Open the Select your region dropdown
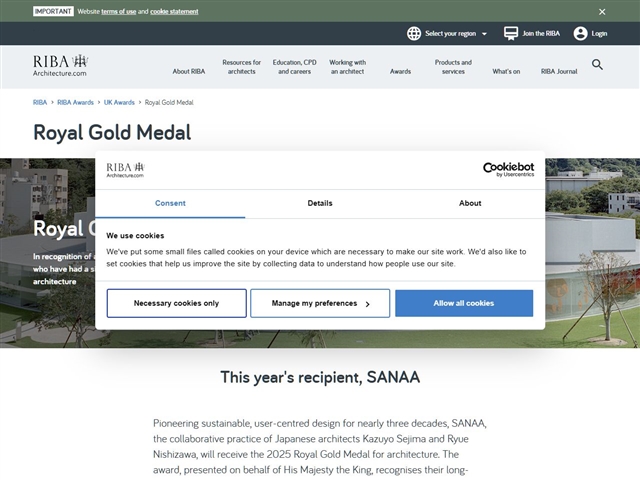 (456, 33)
